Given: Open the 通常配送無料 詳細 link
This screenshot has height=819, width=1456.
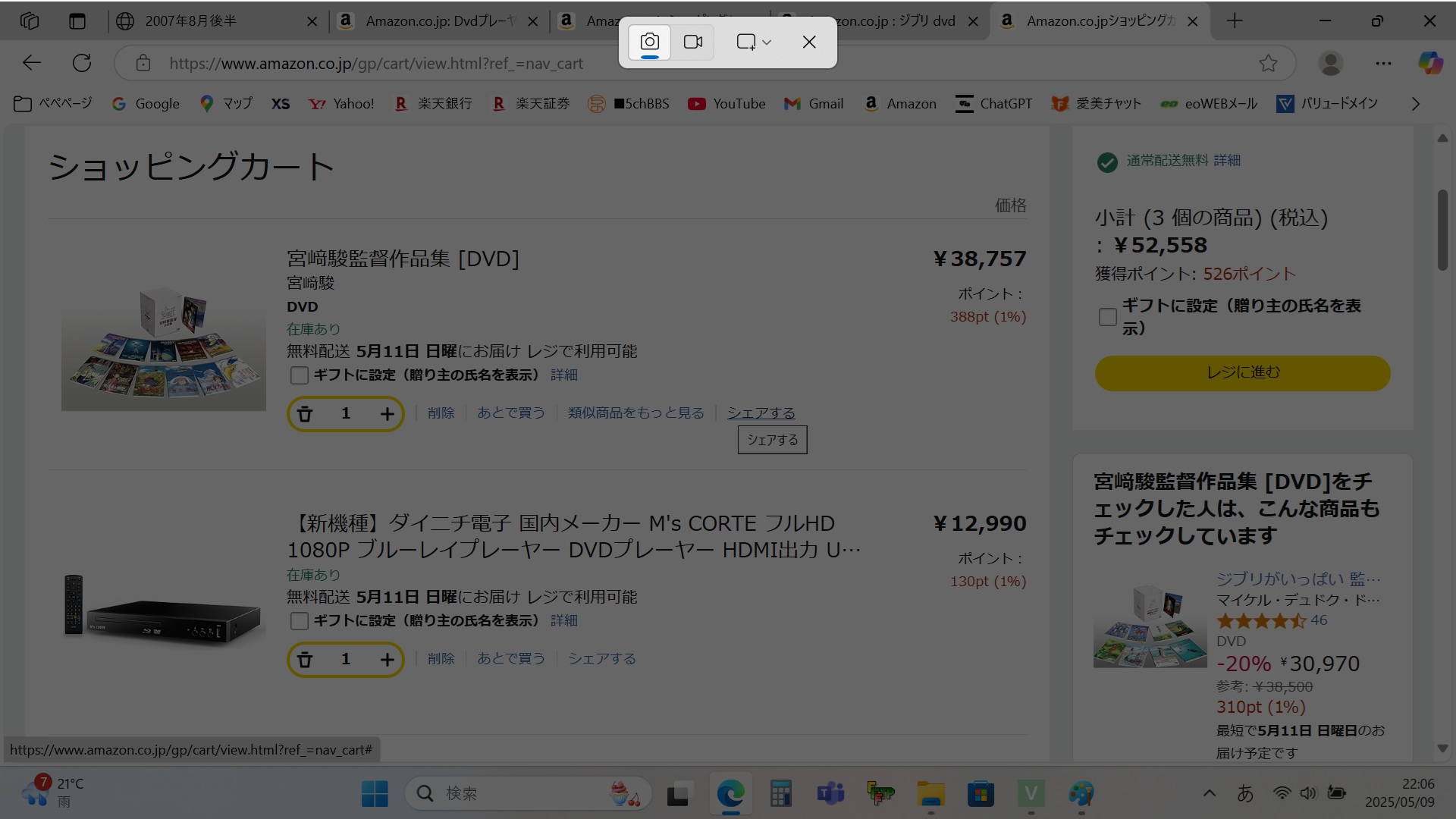Looking at the screenshot, I should coord(1227,160).
